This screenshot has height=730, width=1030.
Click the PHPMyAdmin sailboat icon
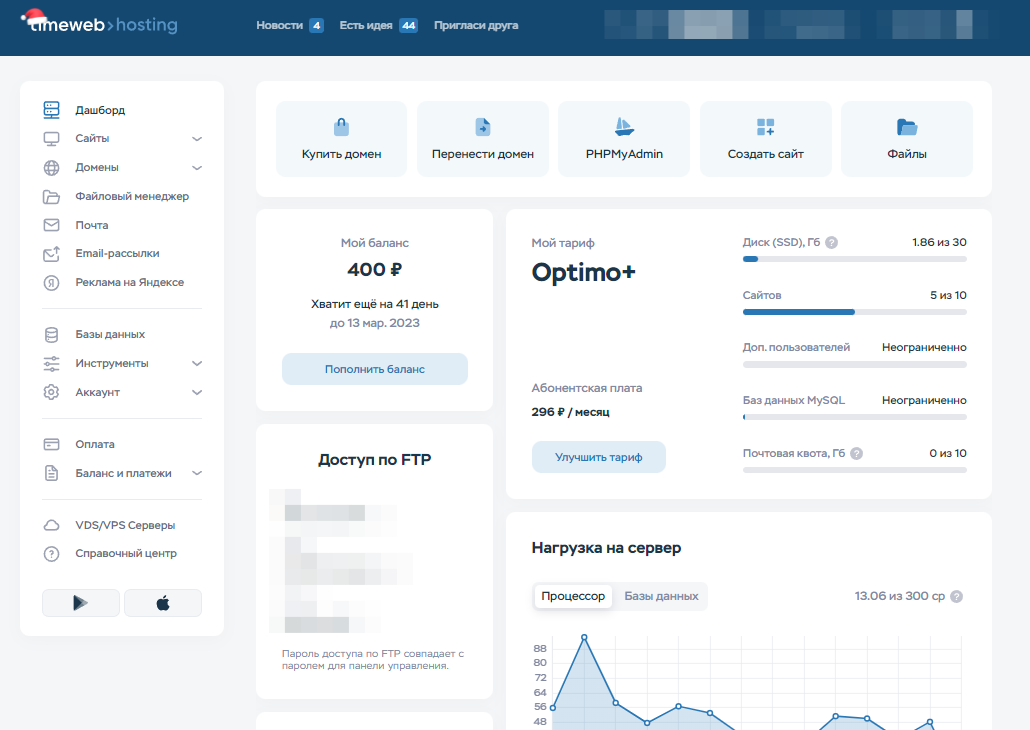(624, 127)
